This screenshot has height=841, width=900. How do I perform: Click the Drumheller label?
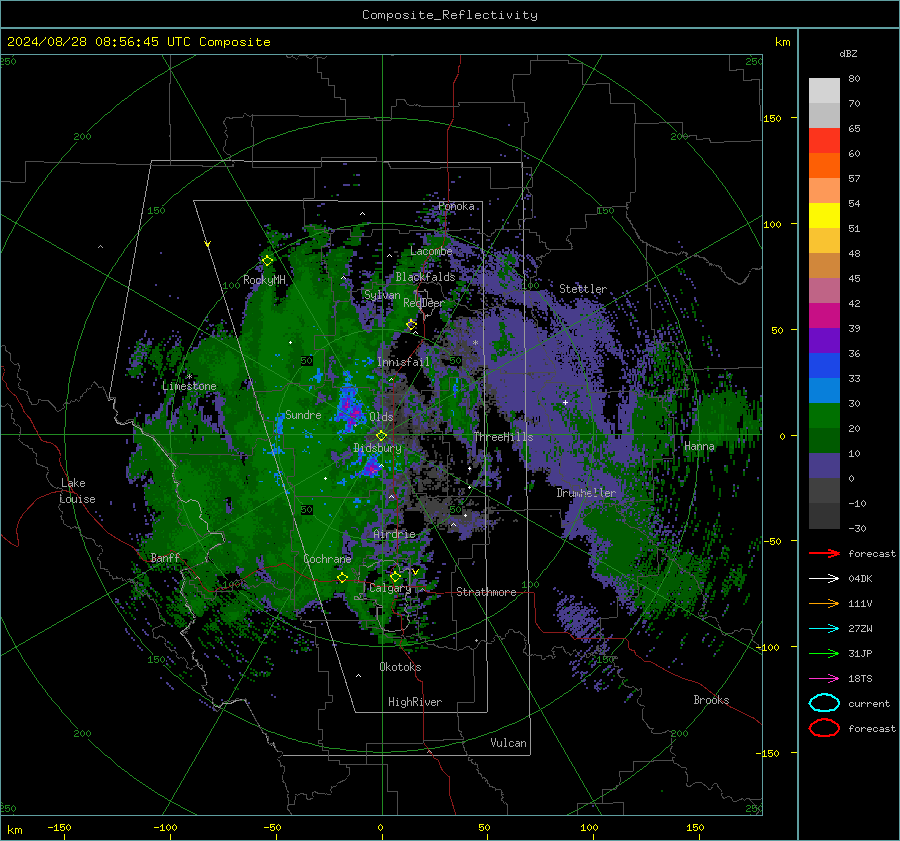coord(586,493)
